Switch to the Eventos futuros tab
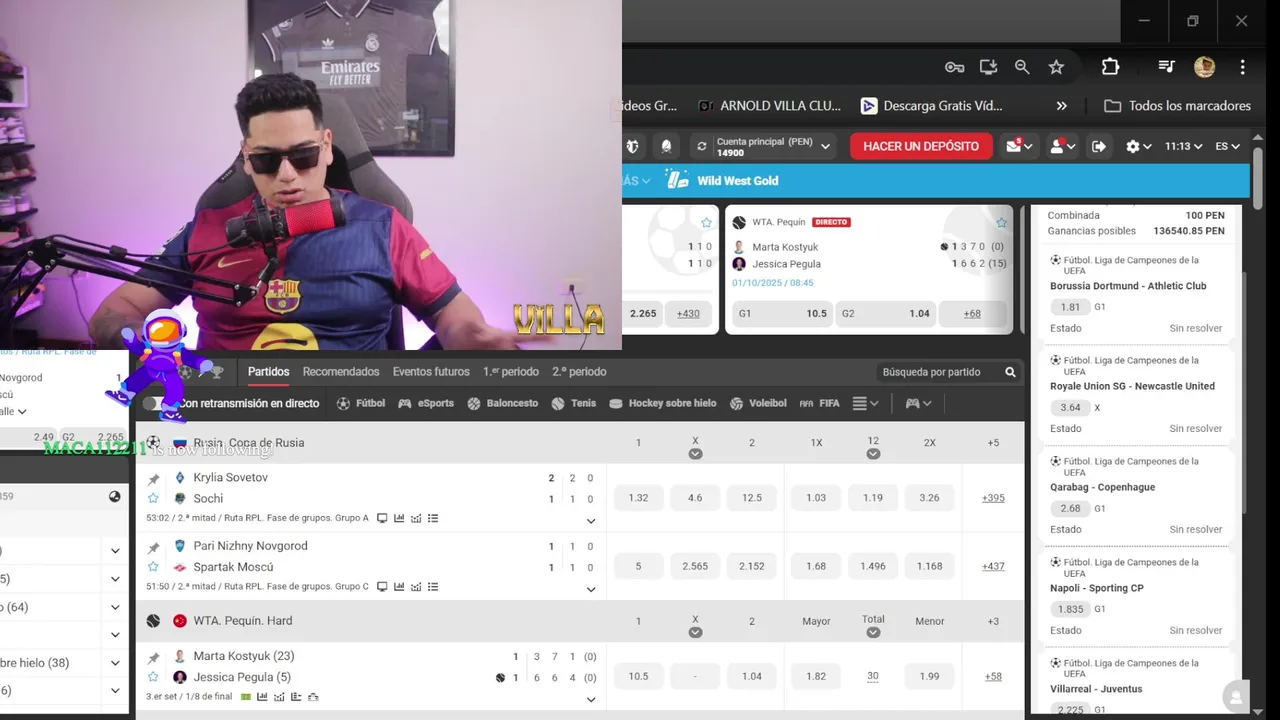Image resolution: width=1280 pixels, height=720 pixels. pyautogui.click(x=431, y=372)
